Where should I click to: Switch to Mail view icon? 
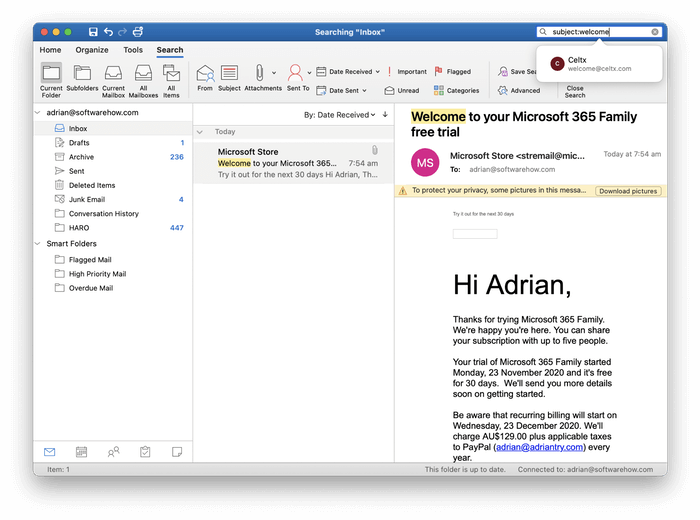pyautogui.click(x=50, y=452)
